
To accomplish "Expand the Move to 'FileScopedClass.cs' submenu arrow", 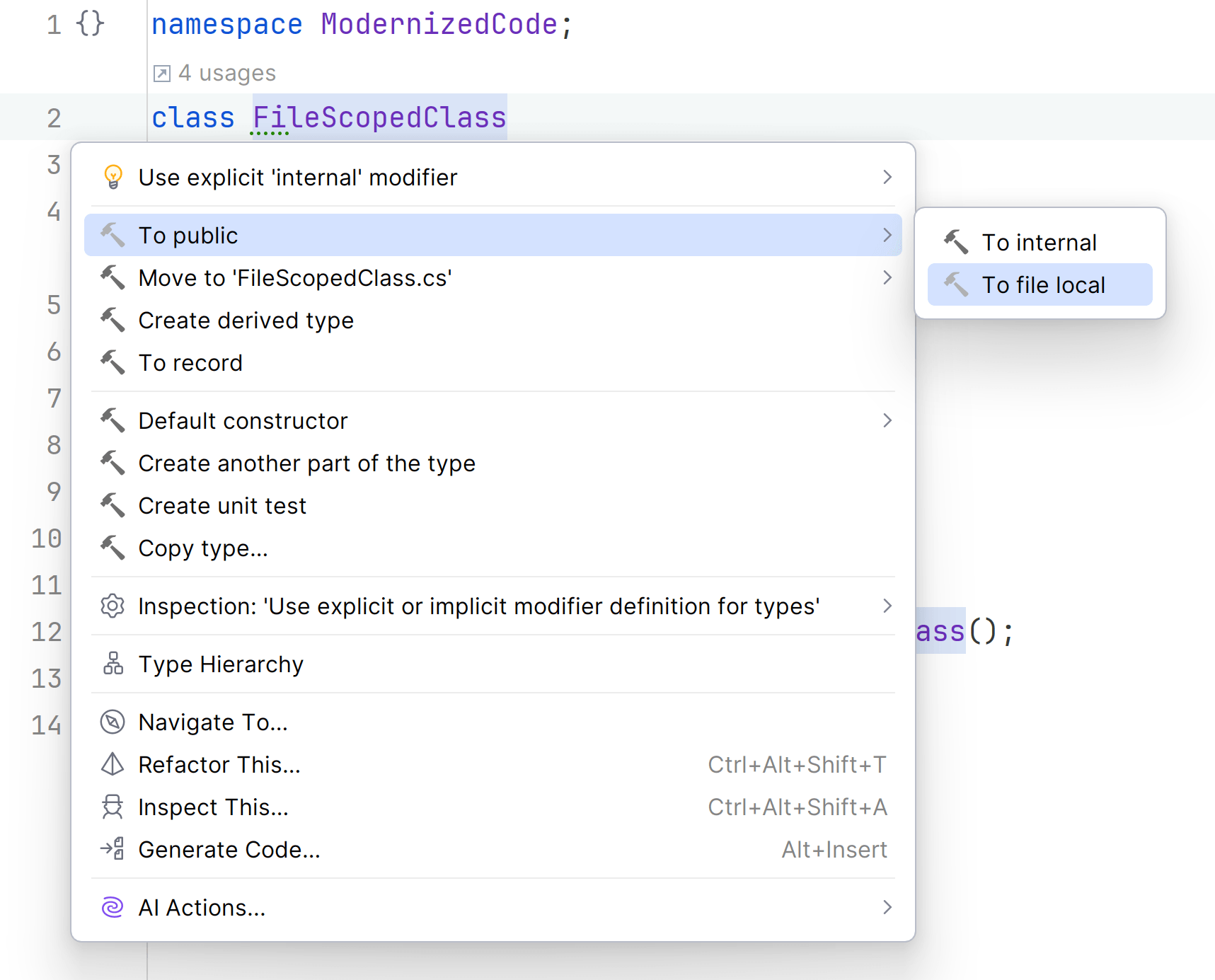I will pos(887,278).
